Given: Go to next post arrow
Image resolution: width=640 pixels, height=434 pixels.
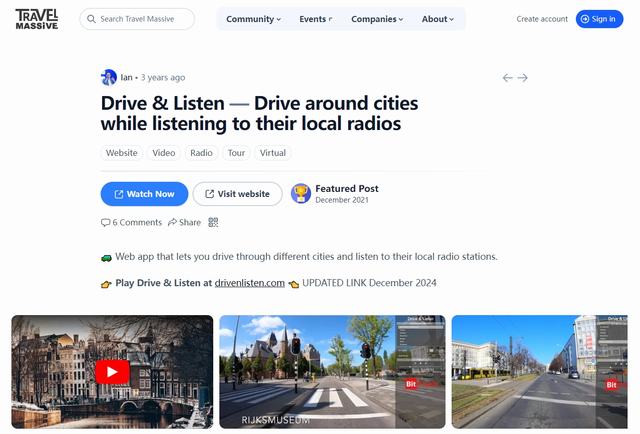Looking at the screenshot, I should coord(523,77).
